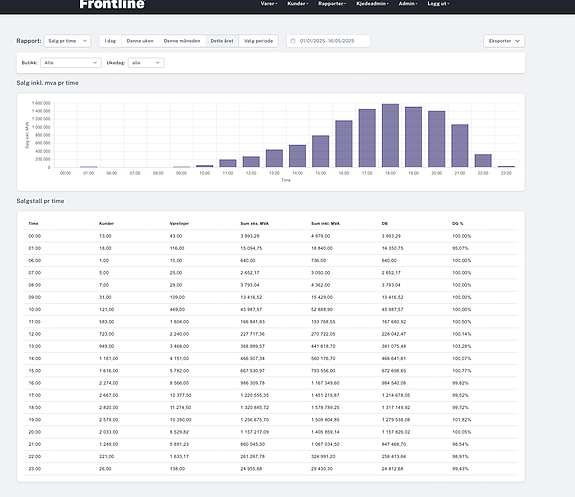Open the Kunder menu
Image resolution: width=575 pixels, height=497 pixels.
pos(298,4)
